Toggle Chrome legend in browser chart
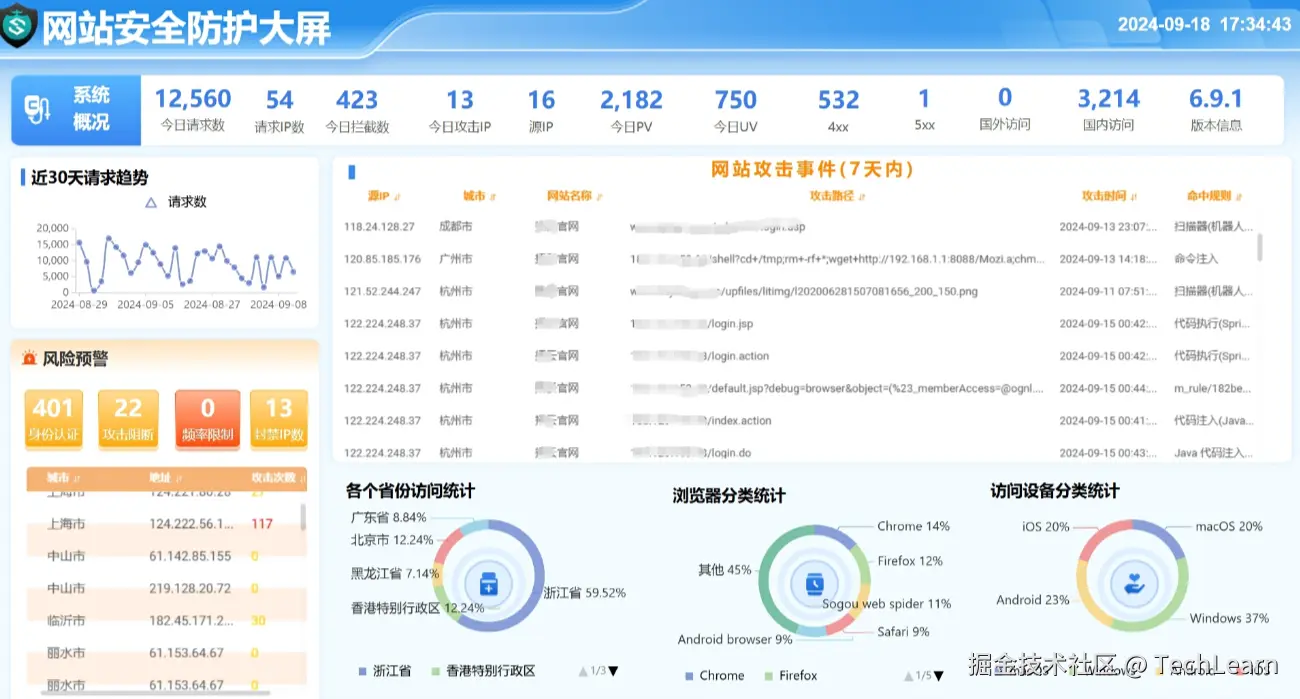1300x699 pixels. [x=714, y=675]
